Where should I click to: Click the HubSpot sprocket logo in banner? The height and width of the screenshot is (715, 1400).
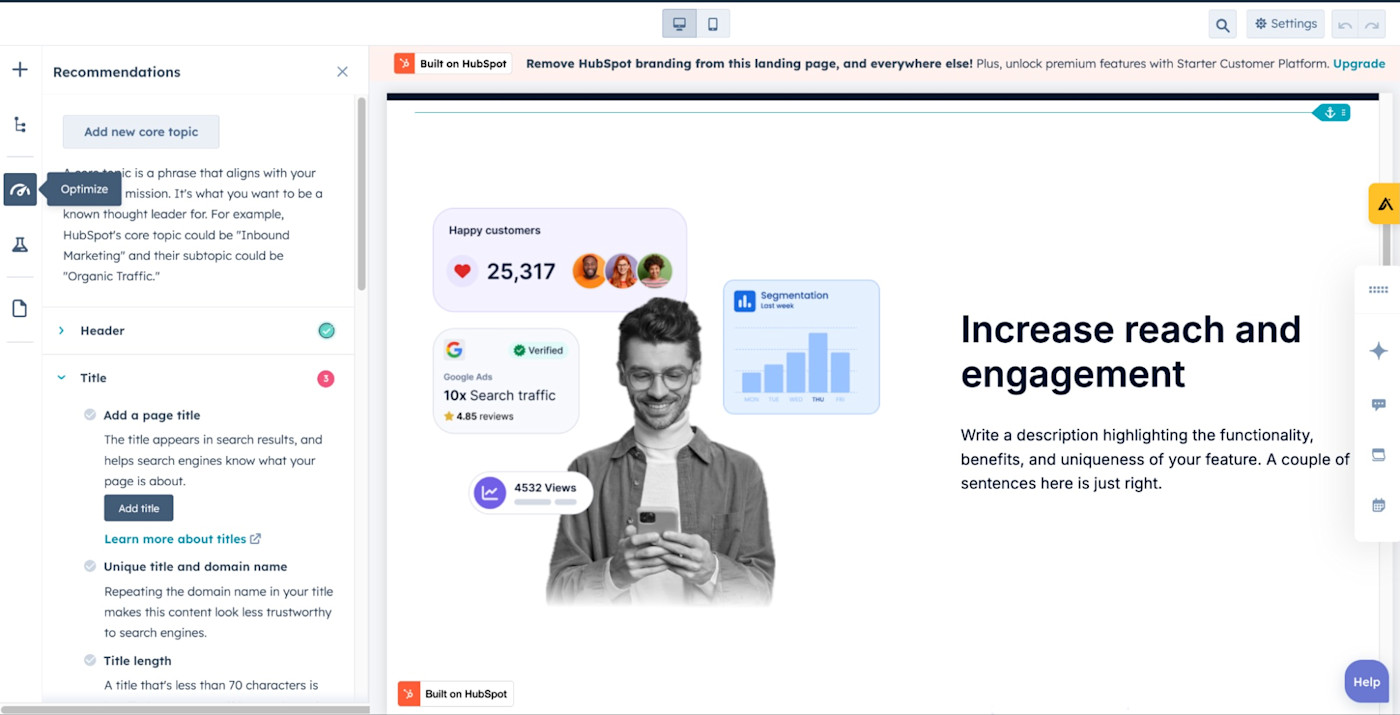point(404,64)
